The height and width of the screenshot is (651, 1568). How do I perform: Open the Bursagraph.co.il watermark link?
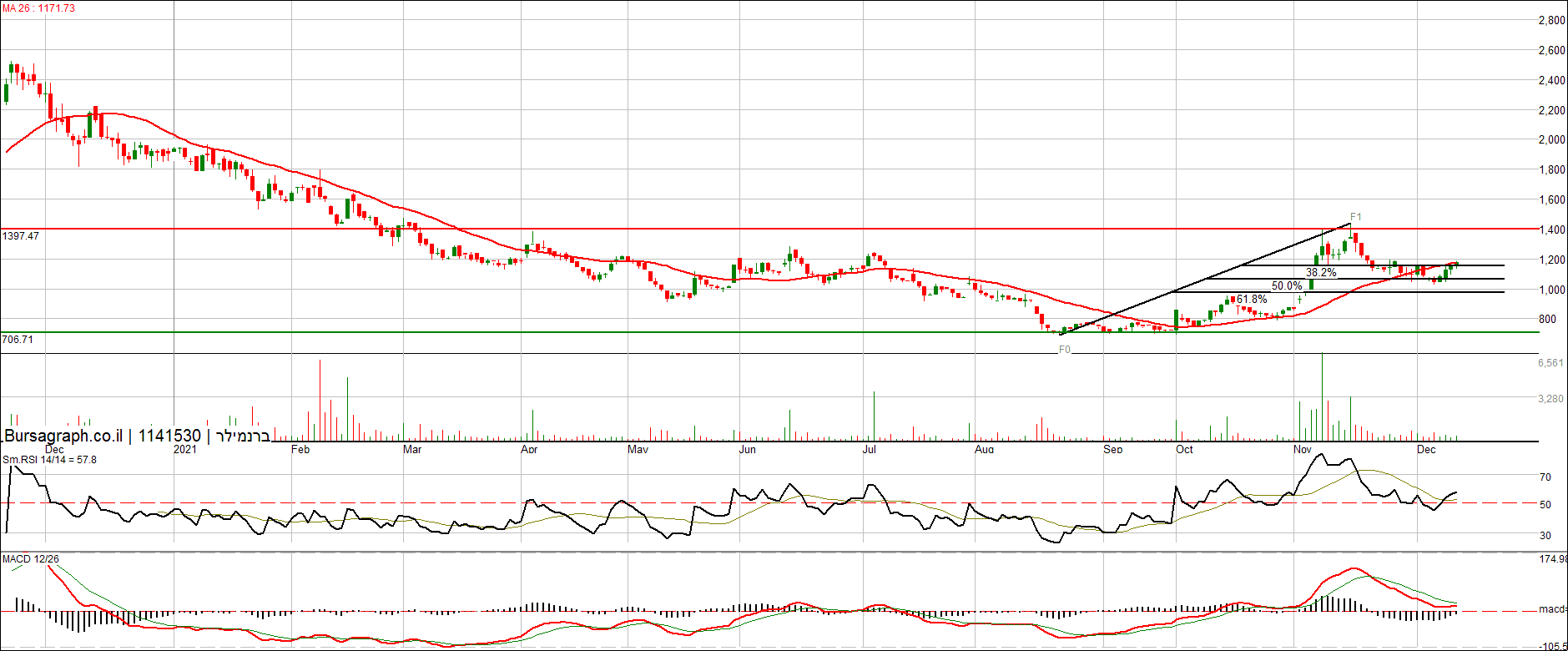(63, 436)
